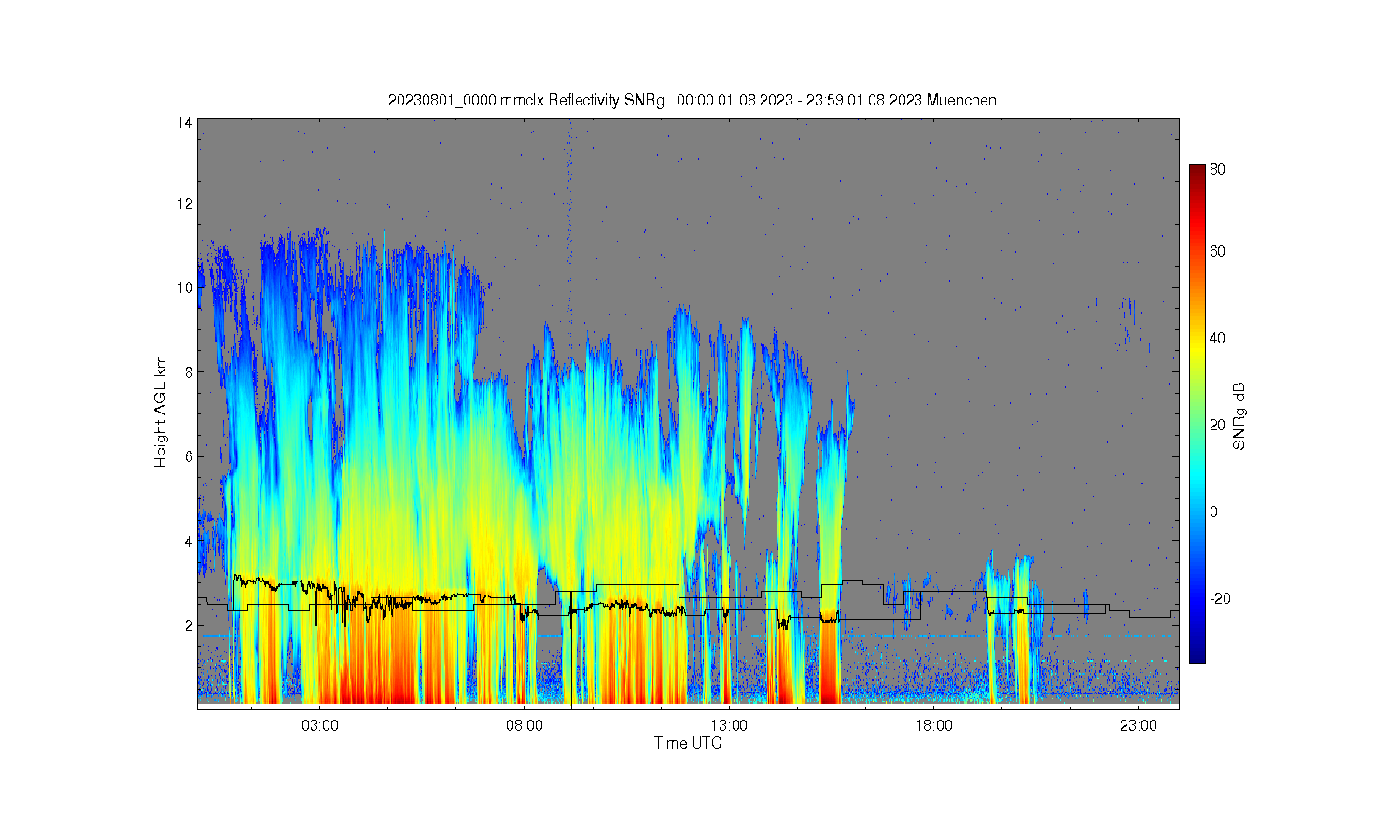Click the 03:00 time tick label
1400x840 pixels.
(x=320, y=725)
